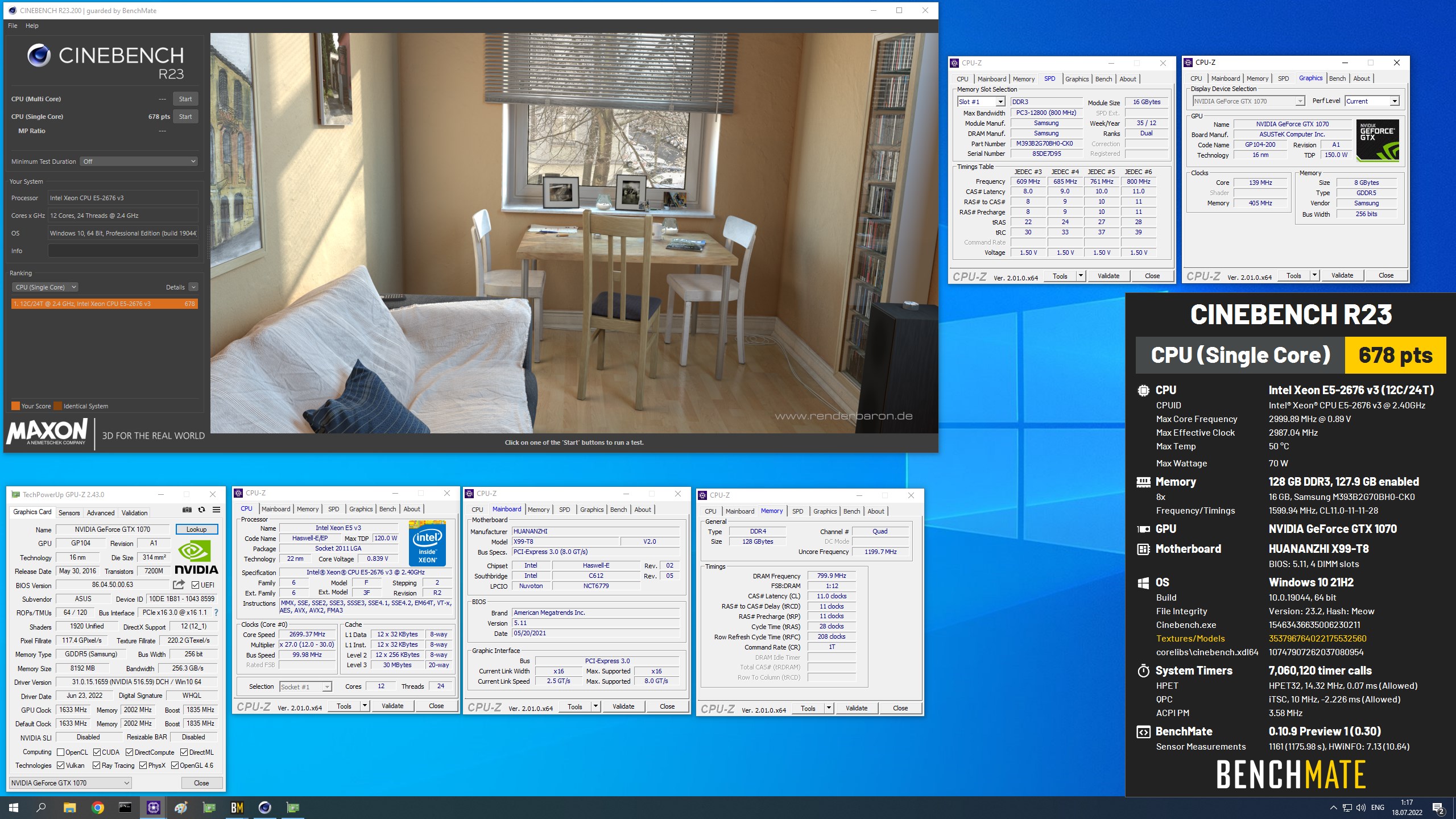The width and height of the screenshot is (1456, 819).
Task: Click the Lookup button in GPU-Z
Action: pos(196,530)
